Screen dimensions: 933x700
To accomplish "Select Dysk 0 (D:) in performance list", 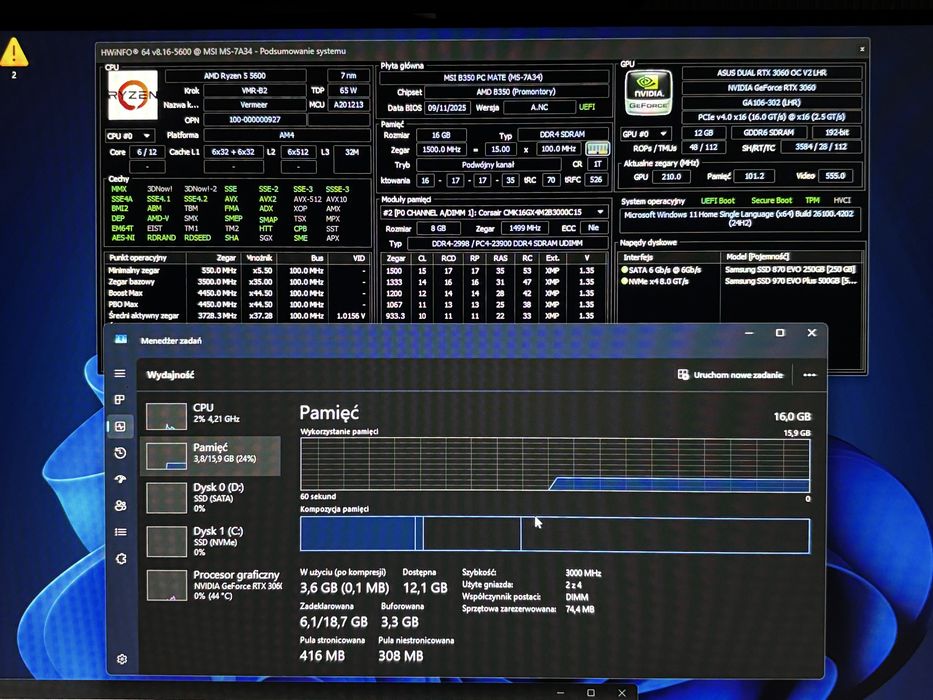I will 210,497.
